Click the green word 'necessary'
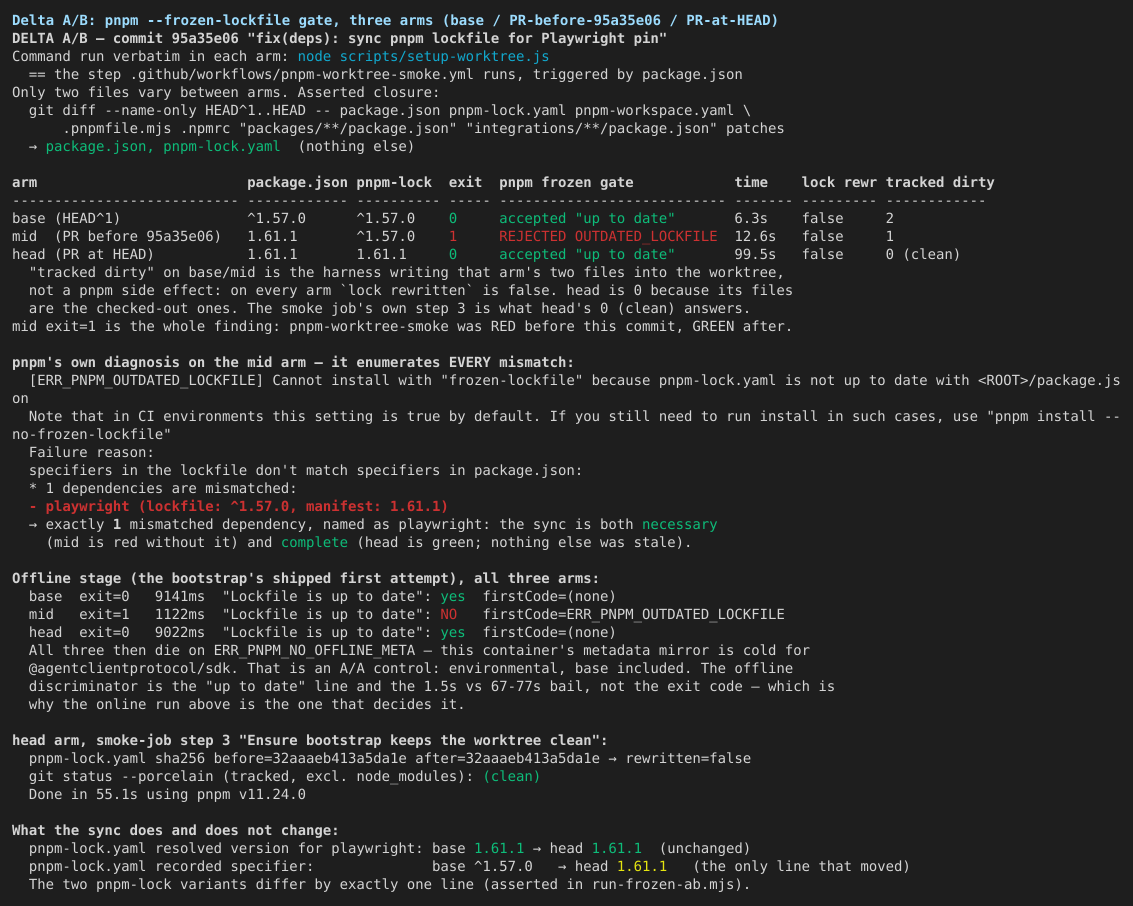Viewport: 1133px width, 906px height. [x=679, y=525]
